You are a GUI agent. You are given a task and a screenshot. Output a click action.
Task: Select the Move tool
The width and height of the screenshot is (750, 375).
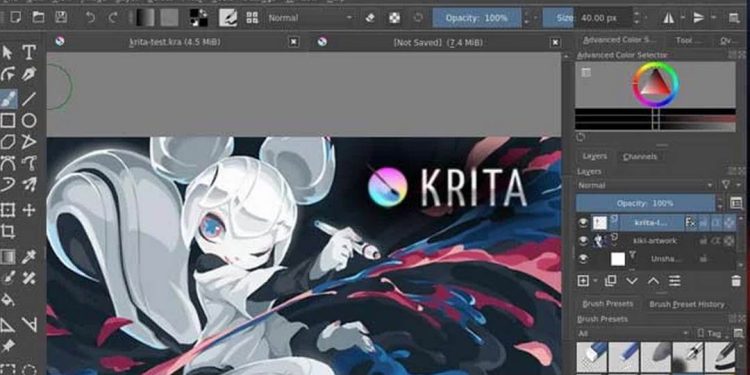click(x=29, y=210)
